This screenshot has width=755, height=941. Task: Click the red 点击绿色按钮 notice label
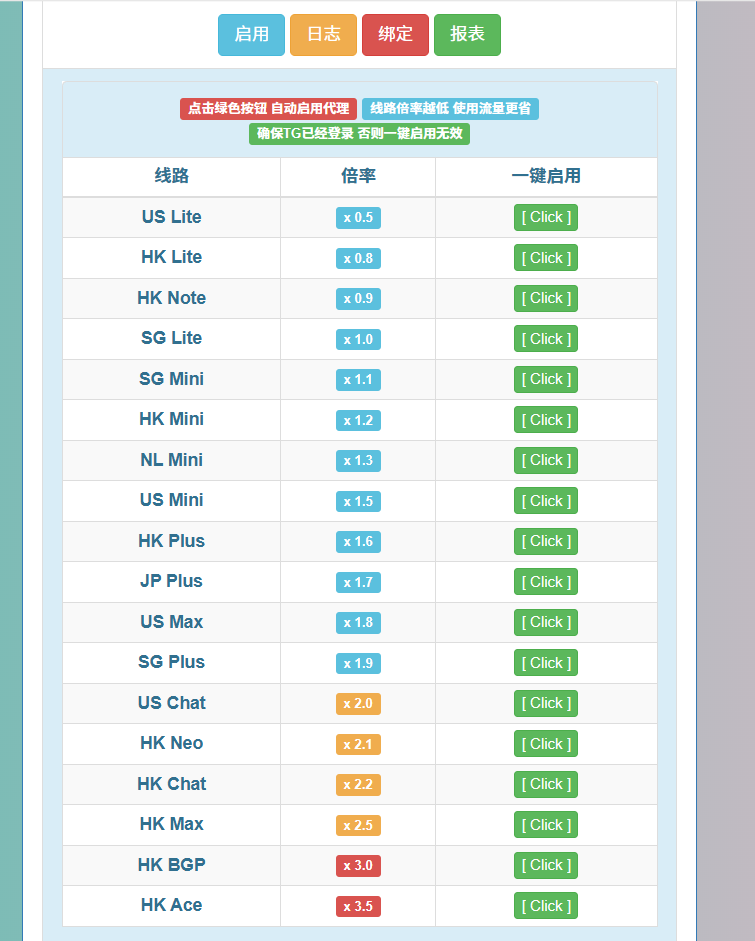coord(268,109)
